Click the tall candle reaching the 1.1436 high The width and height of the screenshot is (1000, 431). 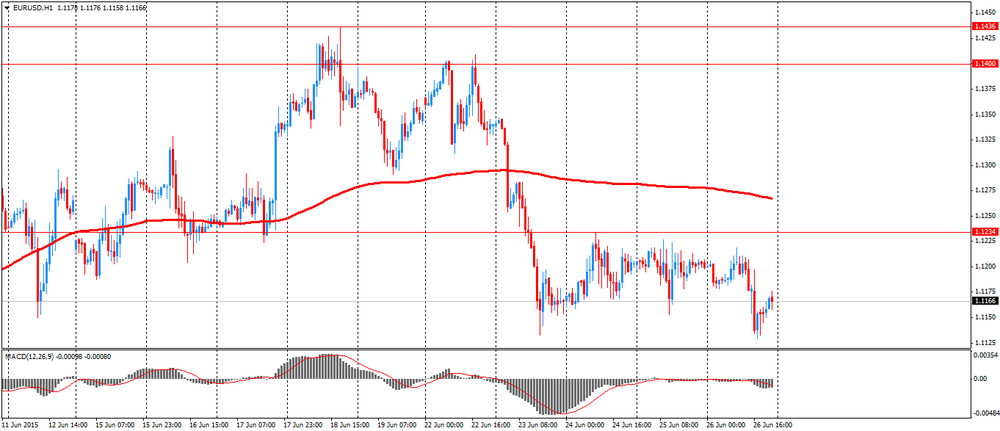[340, 70]
